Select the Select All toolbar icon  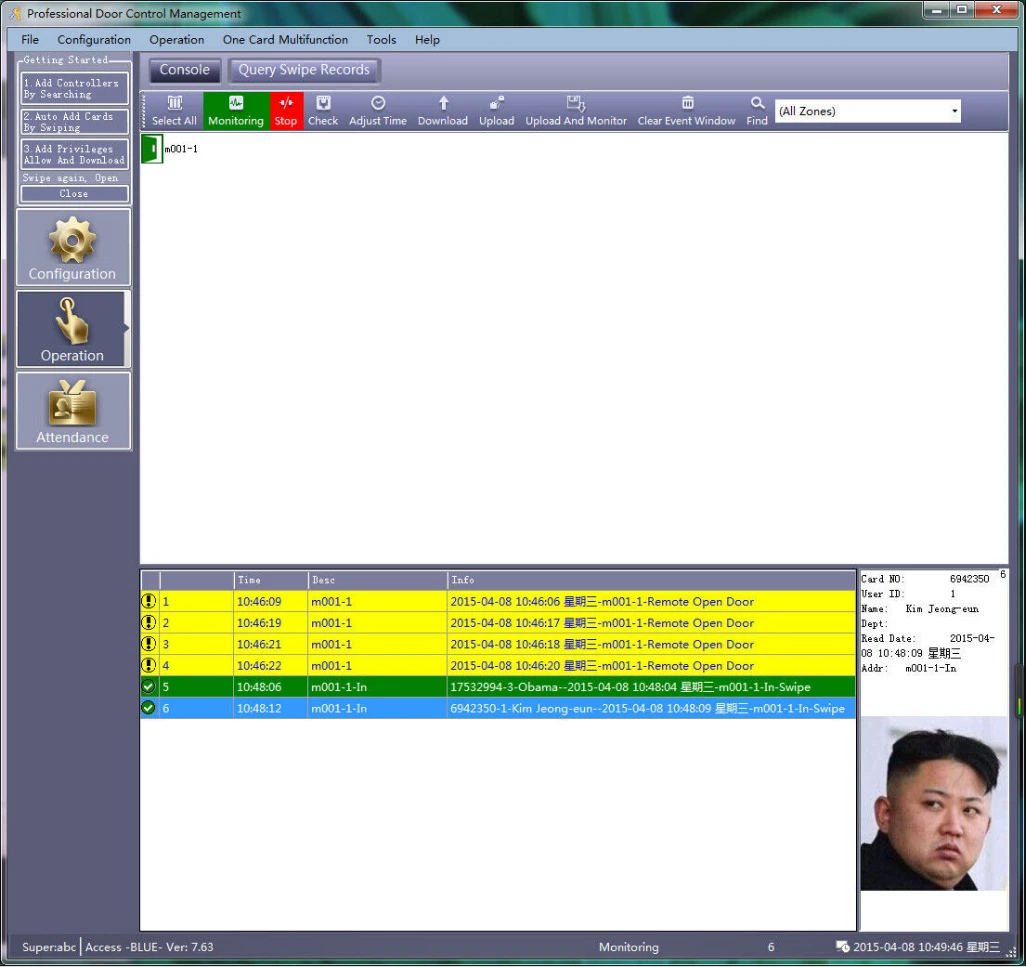click(174, 110)
